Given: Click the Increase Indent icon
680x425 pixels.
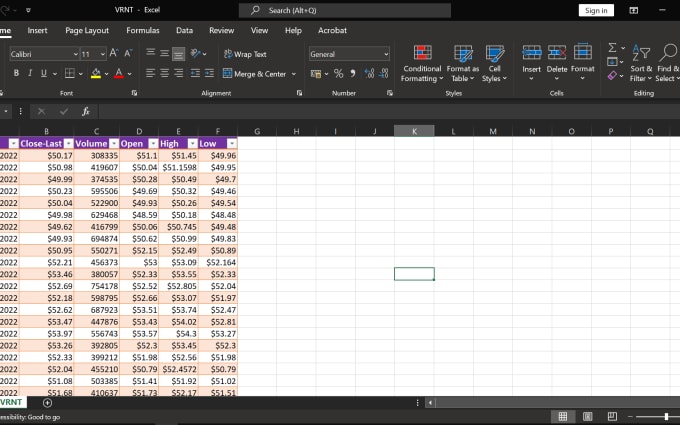Looking at the screenshot, I should (209, 73).
